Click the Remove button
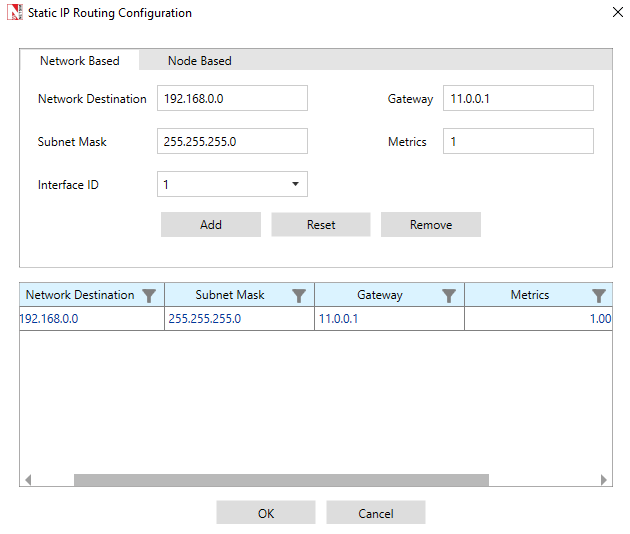This screenshot has width=630, height=534. pos(430,225)
